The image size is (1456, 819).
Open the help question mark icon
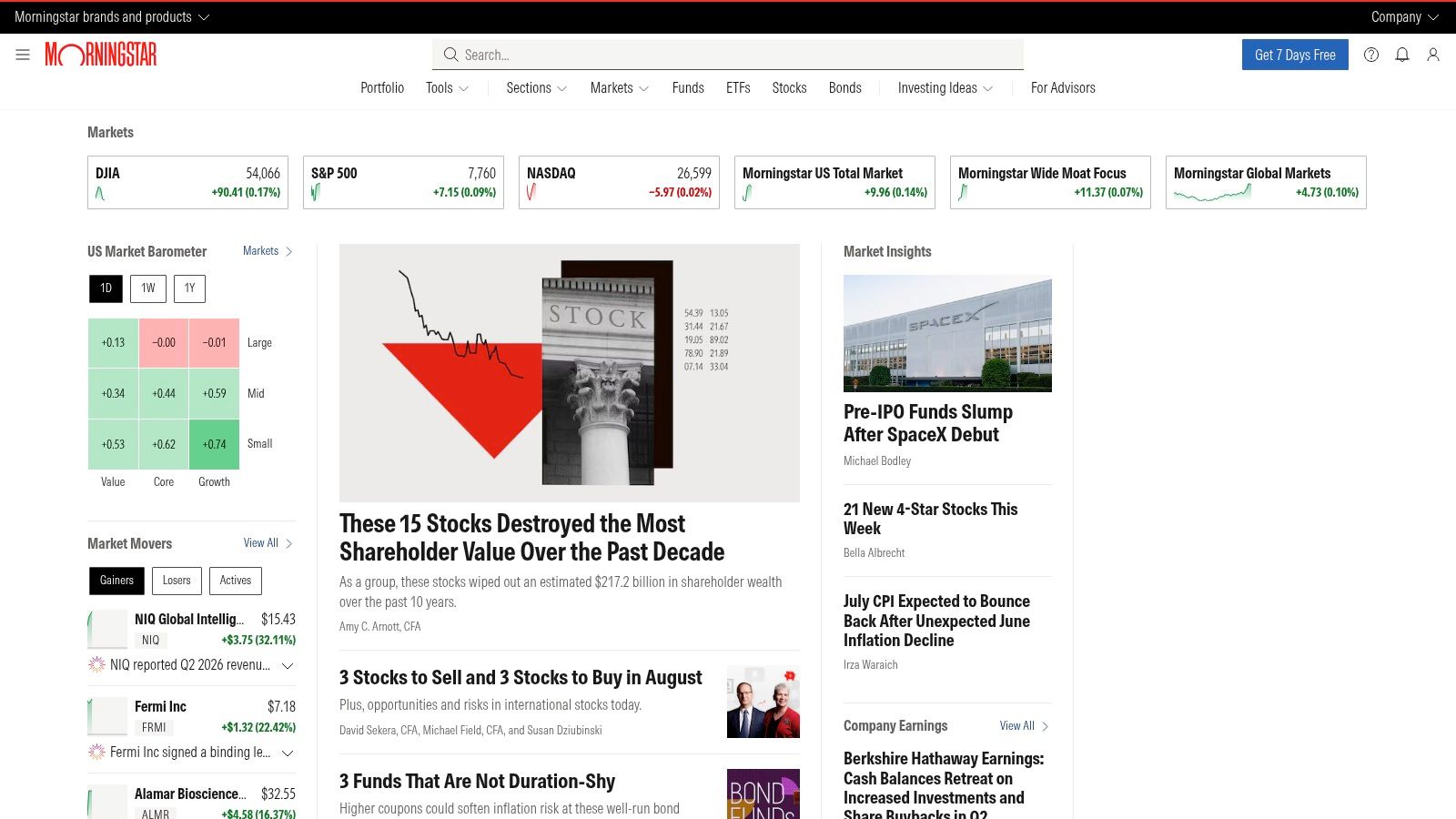[x=1371, y=55]
